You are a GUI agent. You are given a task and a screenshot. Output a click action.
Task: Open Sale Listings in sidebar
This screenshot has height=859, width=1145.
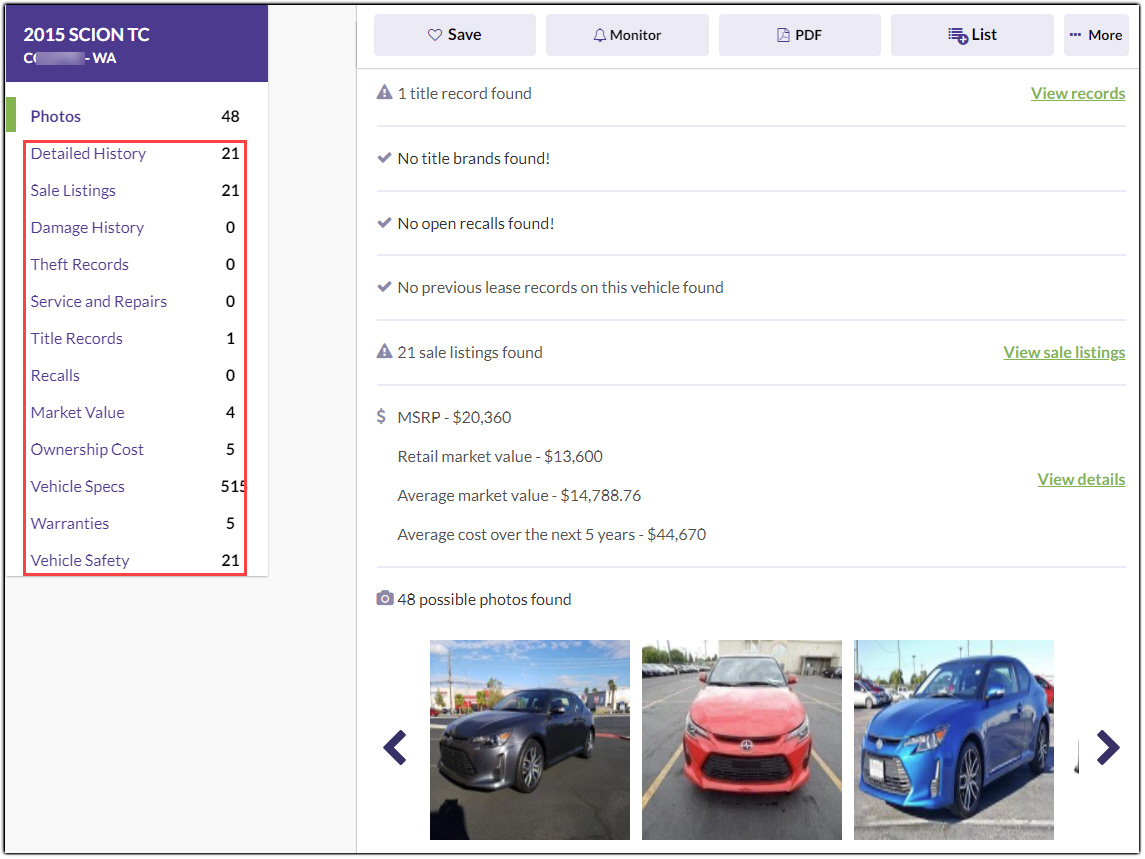click(x=73, y=191)
